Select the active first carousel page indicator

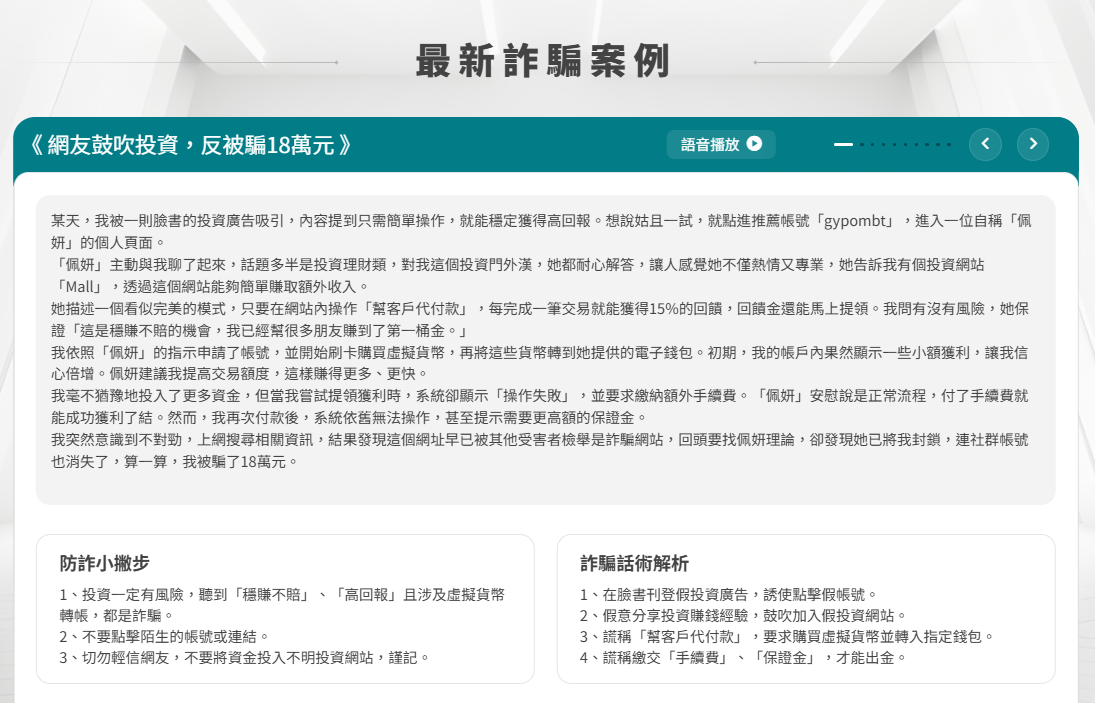click(x=843, y=145)
